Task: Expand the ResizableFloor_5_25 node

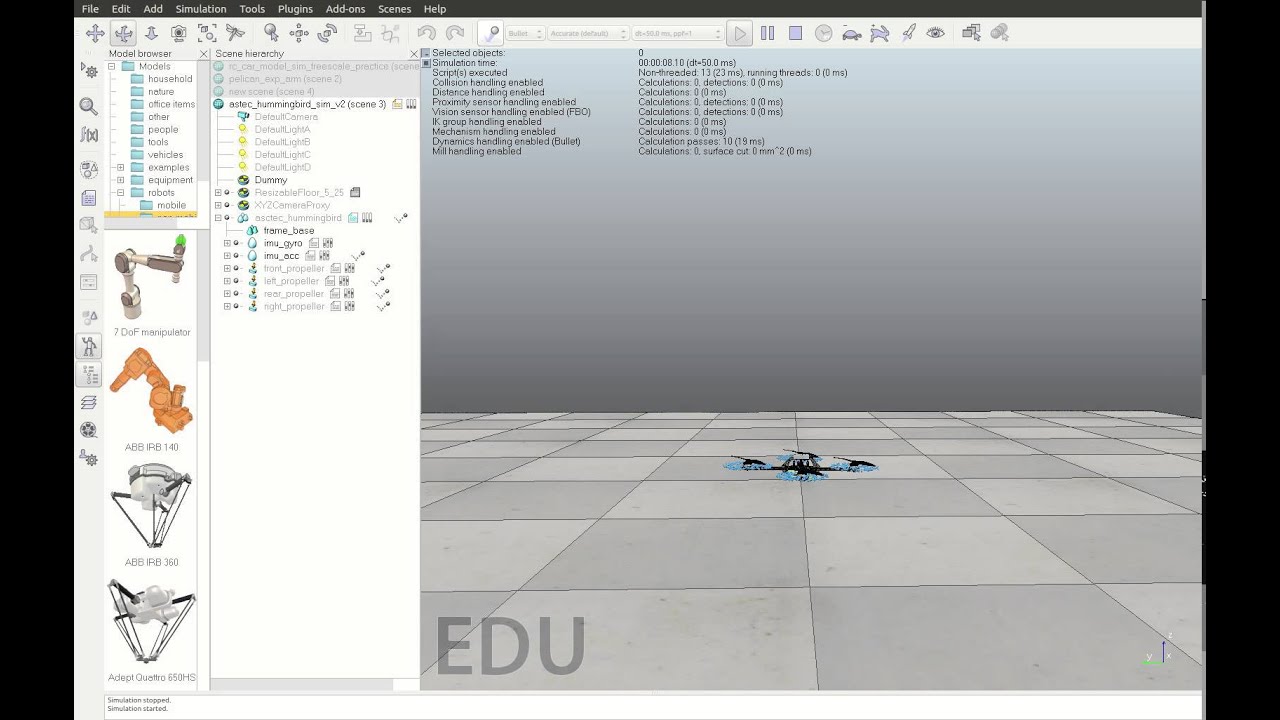Action: (218, 192)
